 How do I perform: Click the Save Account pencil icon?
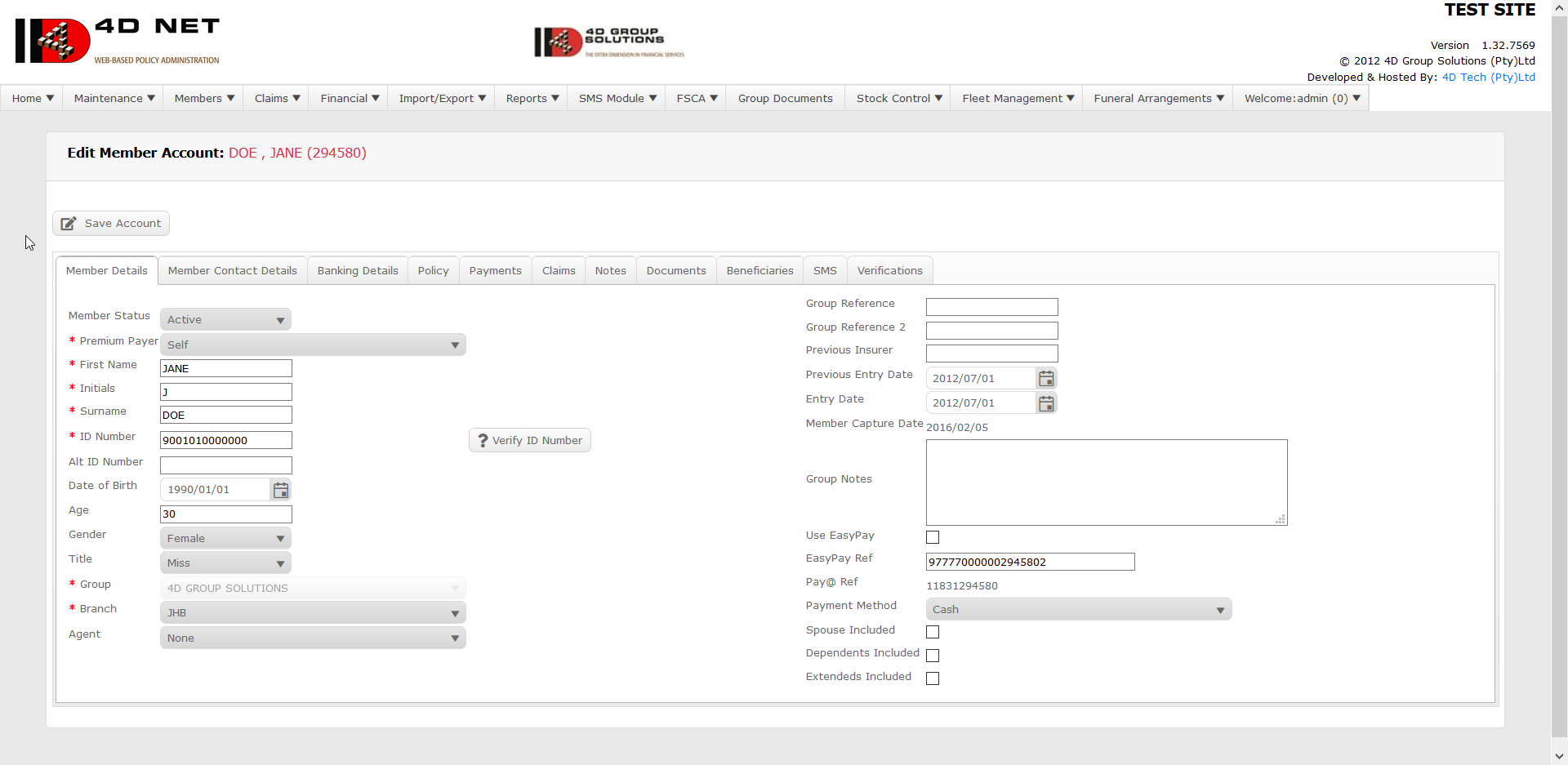(x=69, y=224)
